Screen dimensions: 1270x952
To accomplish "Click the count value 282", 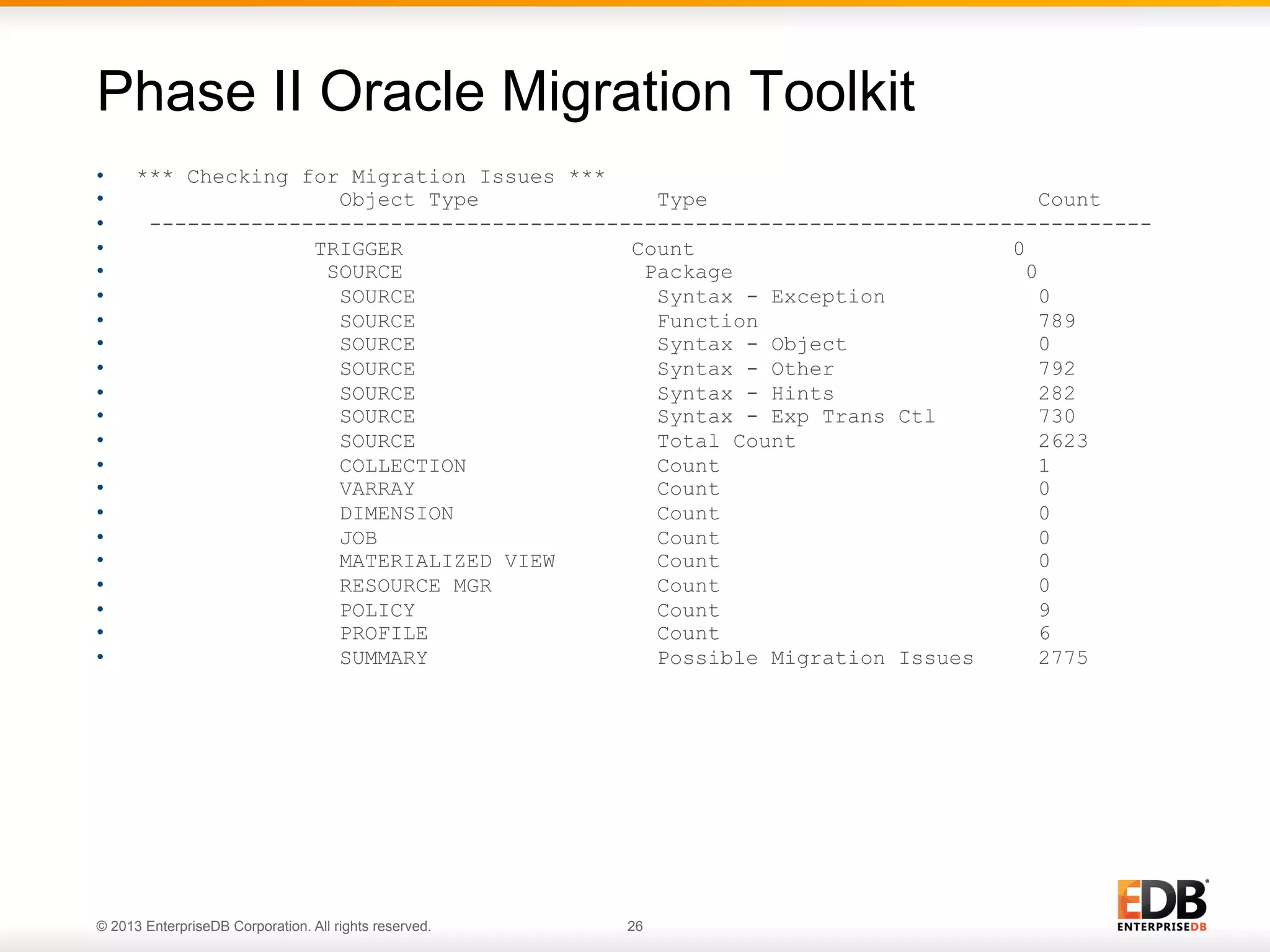I will click(x=1057, y=394).
